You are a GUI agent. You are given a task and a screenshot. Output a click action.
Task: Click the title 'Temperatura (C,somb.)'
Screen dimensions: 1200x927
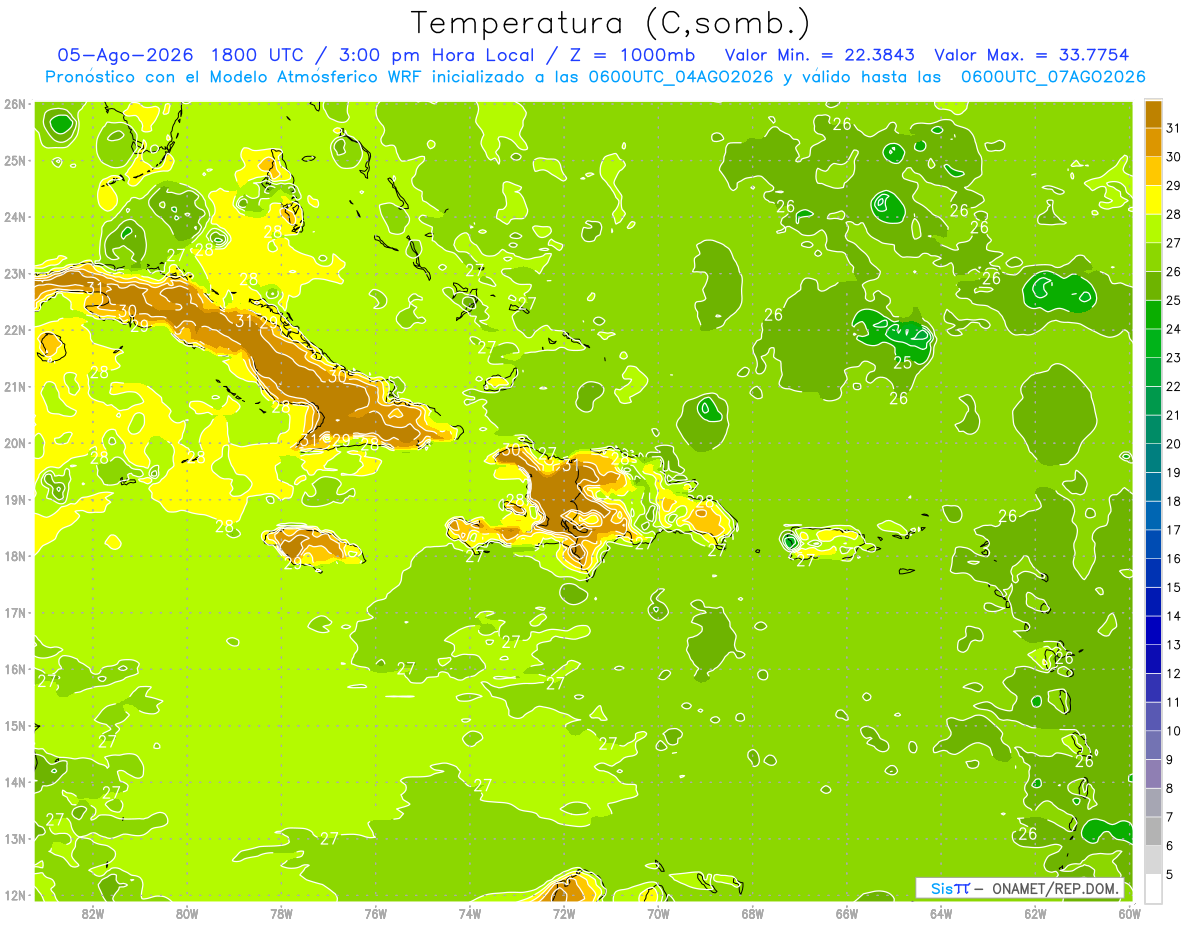pyautogui.click(x=610, y=23)
